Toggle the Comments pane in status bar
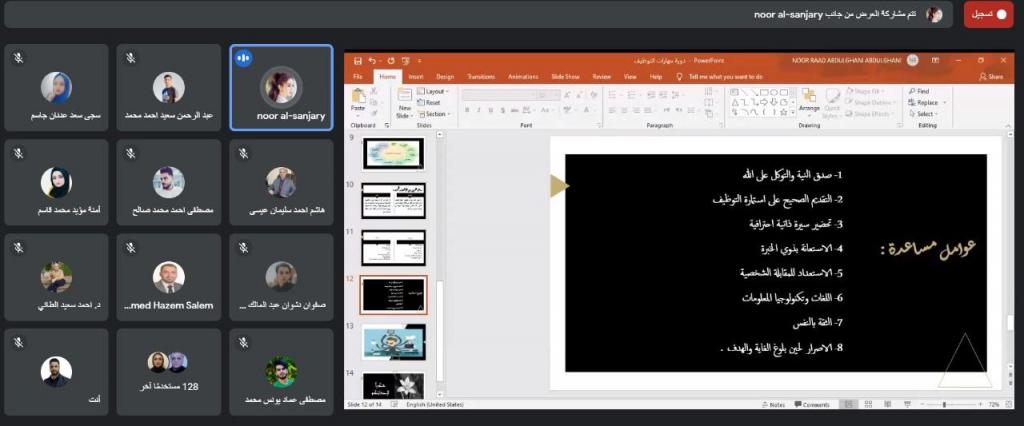Viewport: 1024px width, 426px height. point(812,404)
